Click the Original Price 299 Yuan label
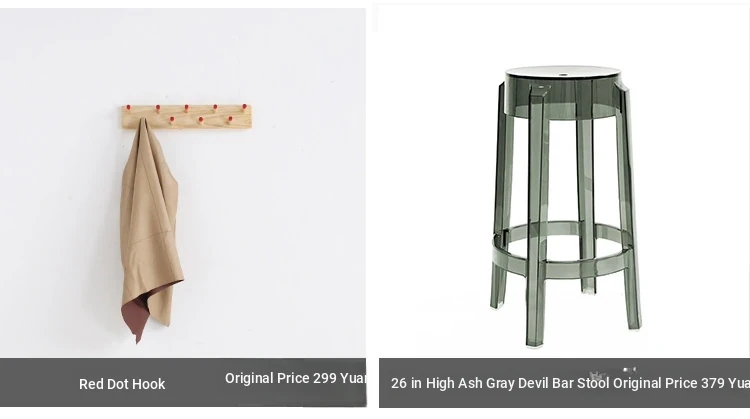The height and width of the screenshot is (419, 750). (296, 378)
